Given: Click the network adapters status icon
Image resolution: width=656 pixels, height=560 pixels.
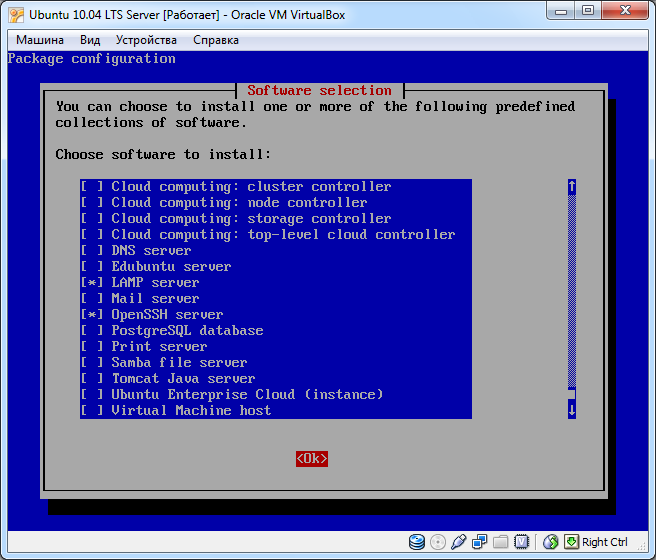Looking at the screenshot, I should tap(479, 542).
